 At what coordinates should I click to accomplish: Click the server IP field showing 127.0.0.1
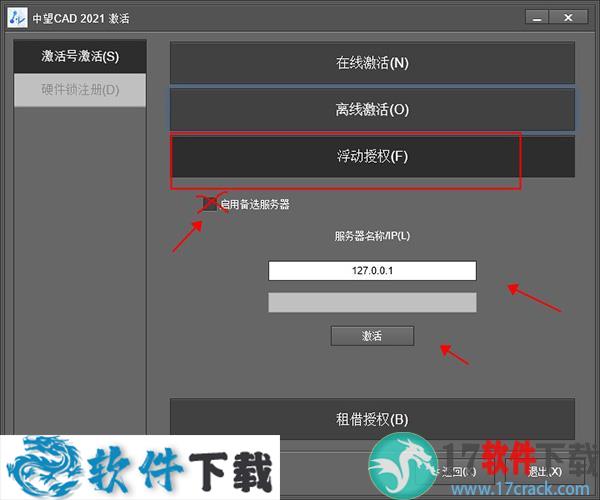372,270
